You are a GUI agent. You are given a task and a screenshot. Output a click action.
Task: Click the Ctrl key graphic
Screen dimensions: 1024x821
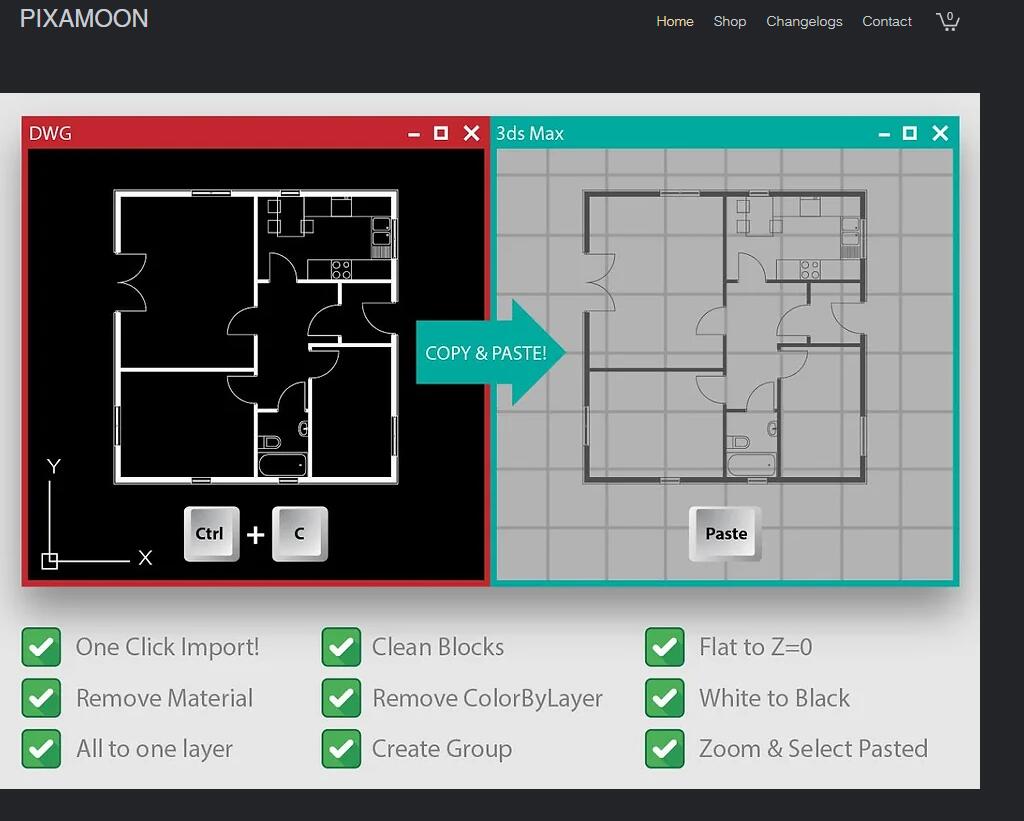click(x=212, y=534)
